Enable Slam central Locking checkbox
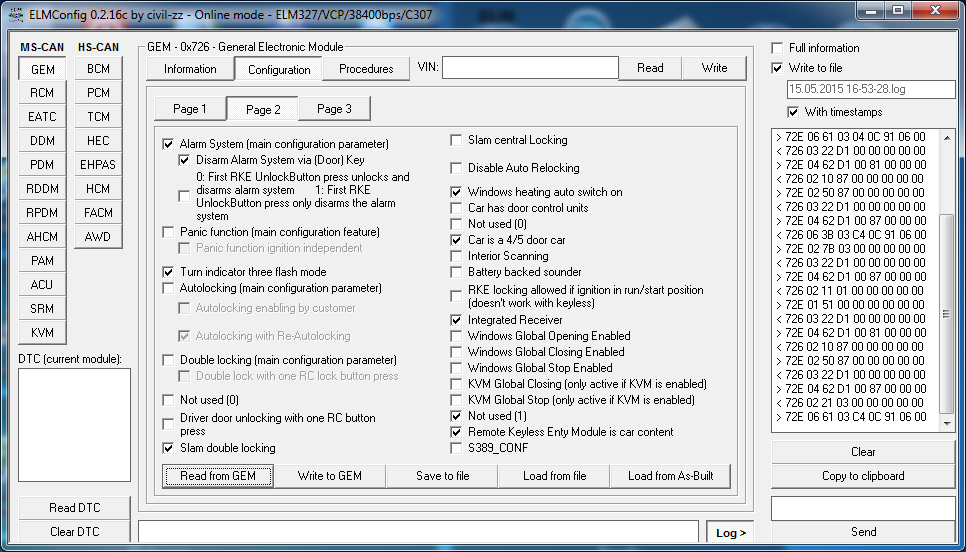Viewport: 966px width, 552px height. 457,140
